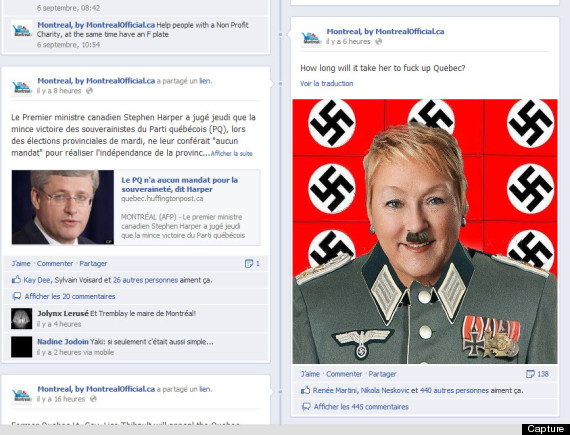This screenshot has width=570, height=435.
Task: Open Harper article thumbnail image
Action: [x=63, y=207]
